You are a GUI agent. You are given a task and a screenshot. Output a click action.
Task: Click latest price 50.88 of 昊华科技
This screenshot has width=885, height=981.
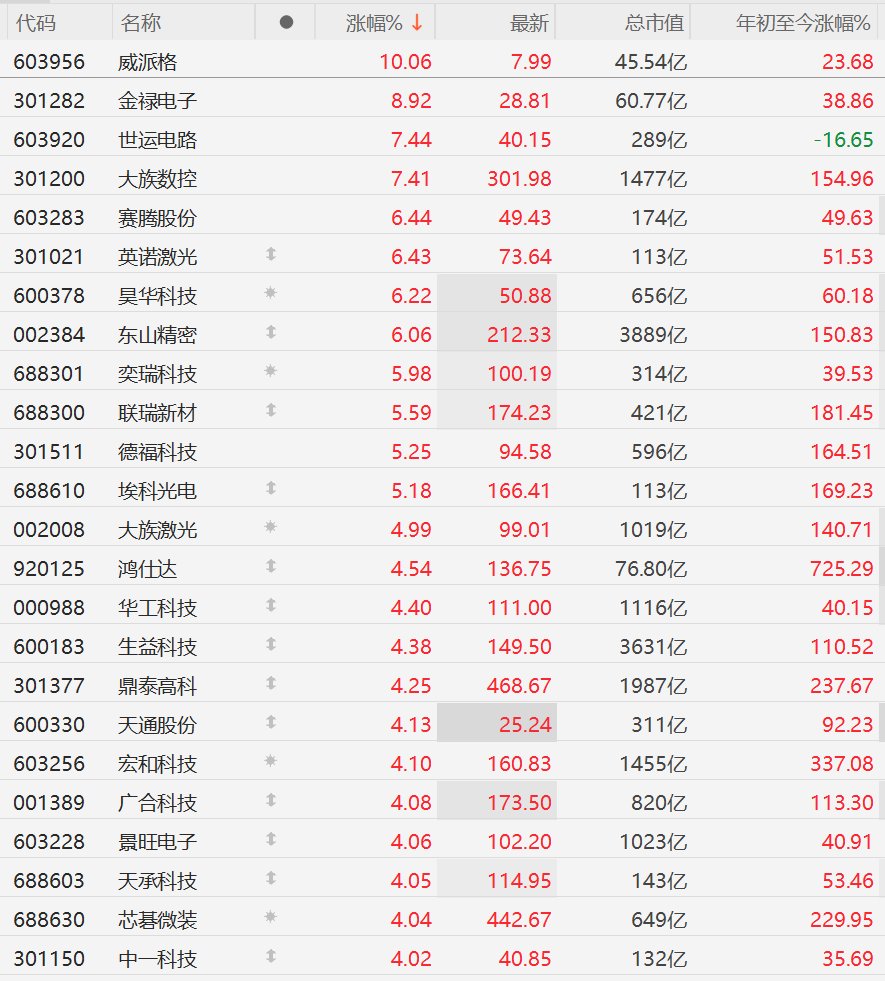tap(525, 295)
